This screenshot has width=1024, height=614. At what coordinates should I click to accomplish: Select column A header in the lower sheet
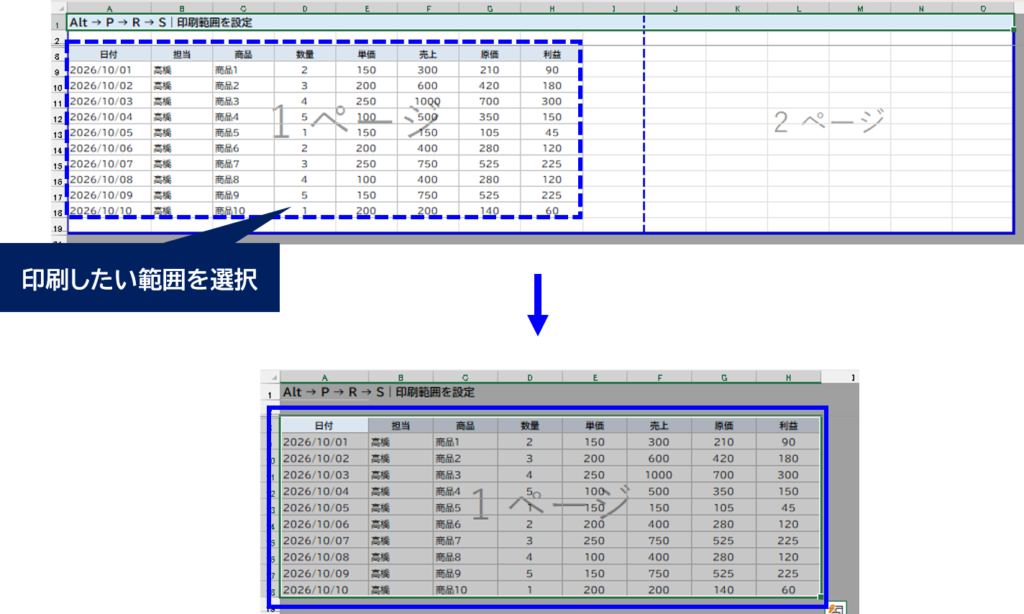(325, 377)
